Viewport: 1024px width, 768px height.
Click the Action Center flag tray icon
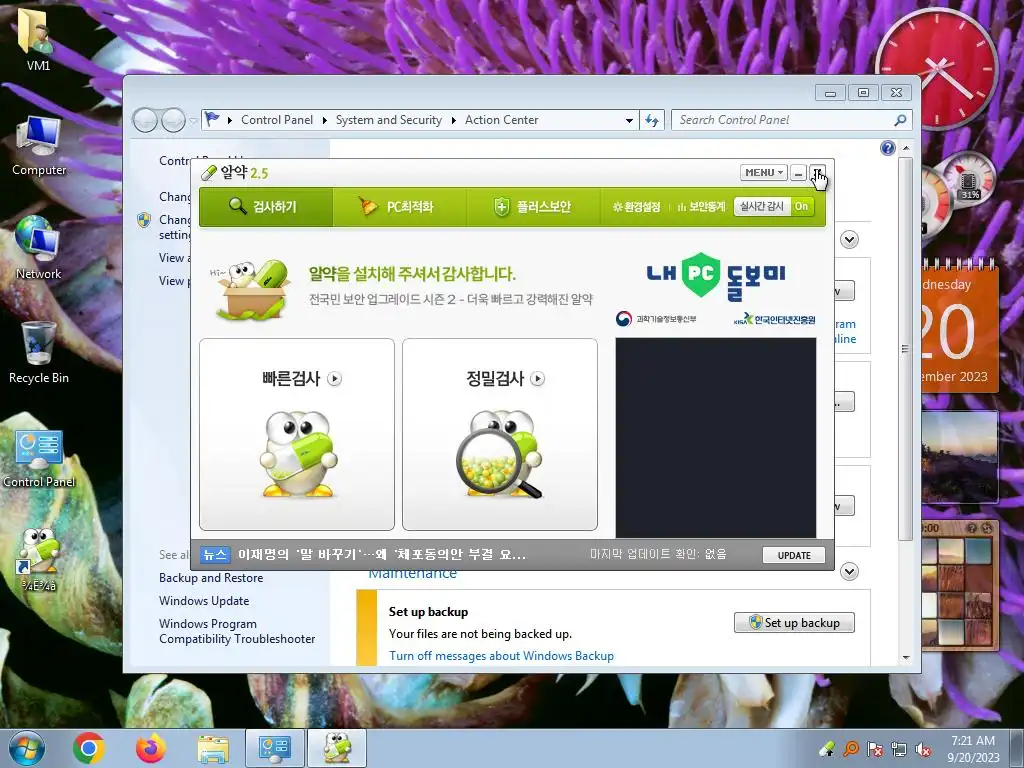[x=874, y=749]
